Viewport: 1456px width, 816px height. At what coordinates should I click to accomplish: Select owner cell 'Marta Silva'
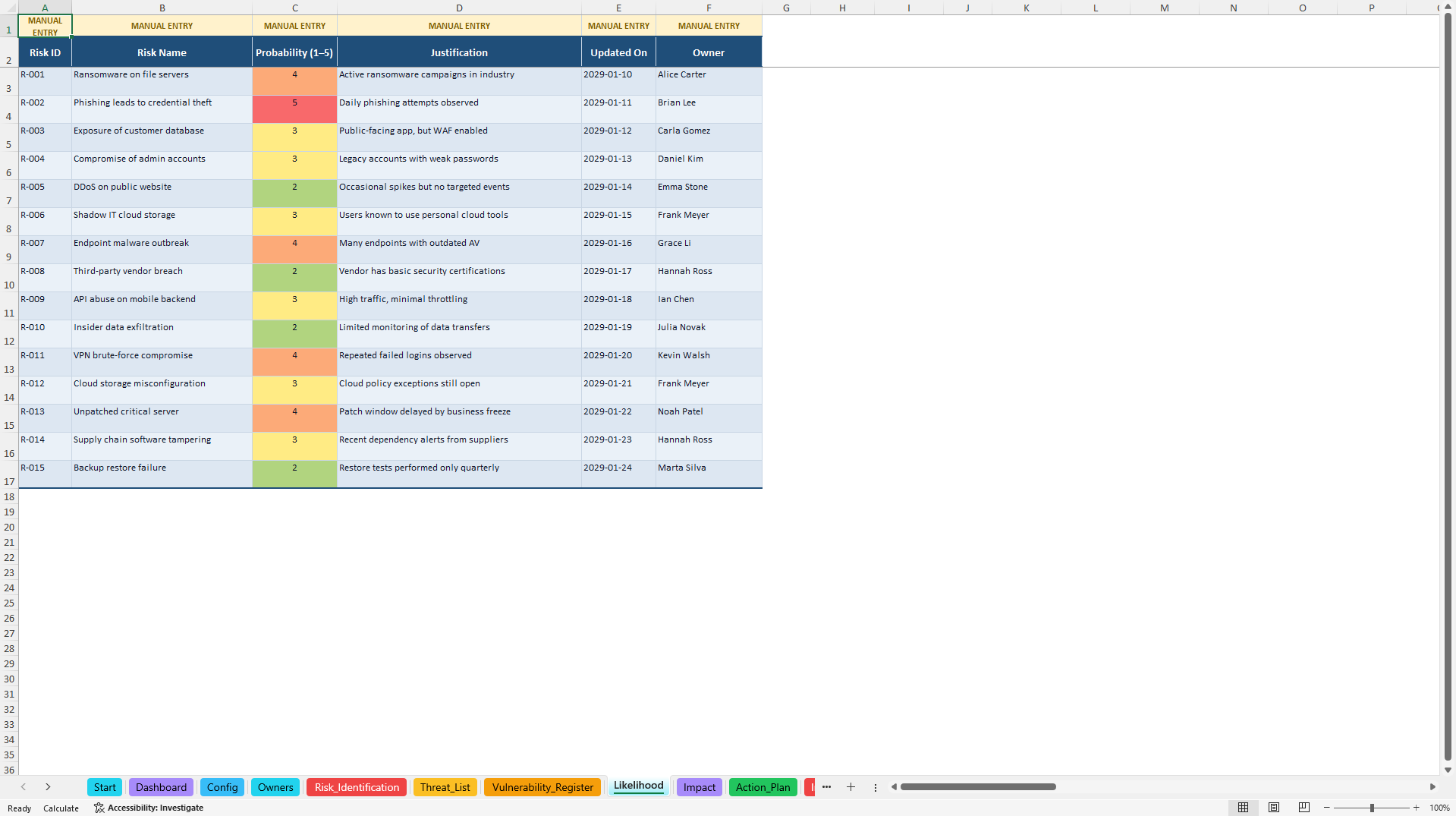709,474
